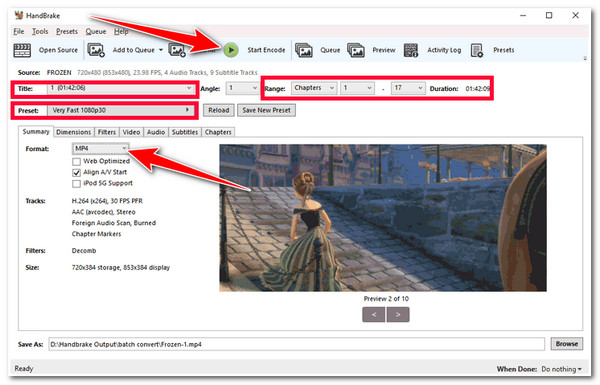Viewport: 600px width, 385px height.
Task: Maximize the HandBrake window
Action: (x=549, y=15)
